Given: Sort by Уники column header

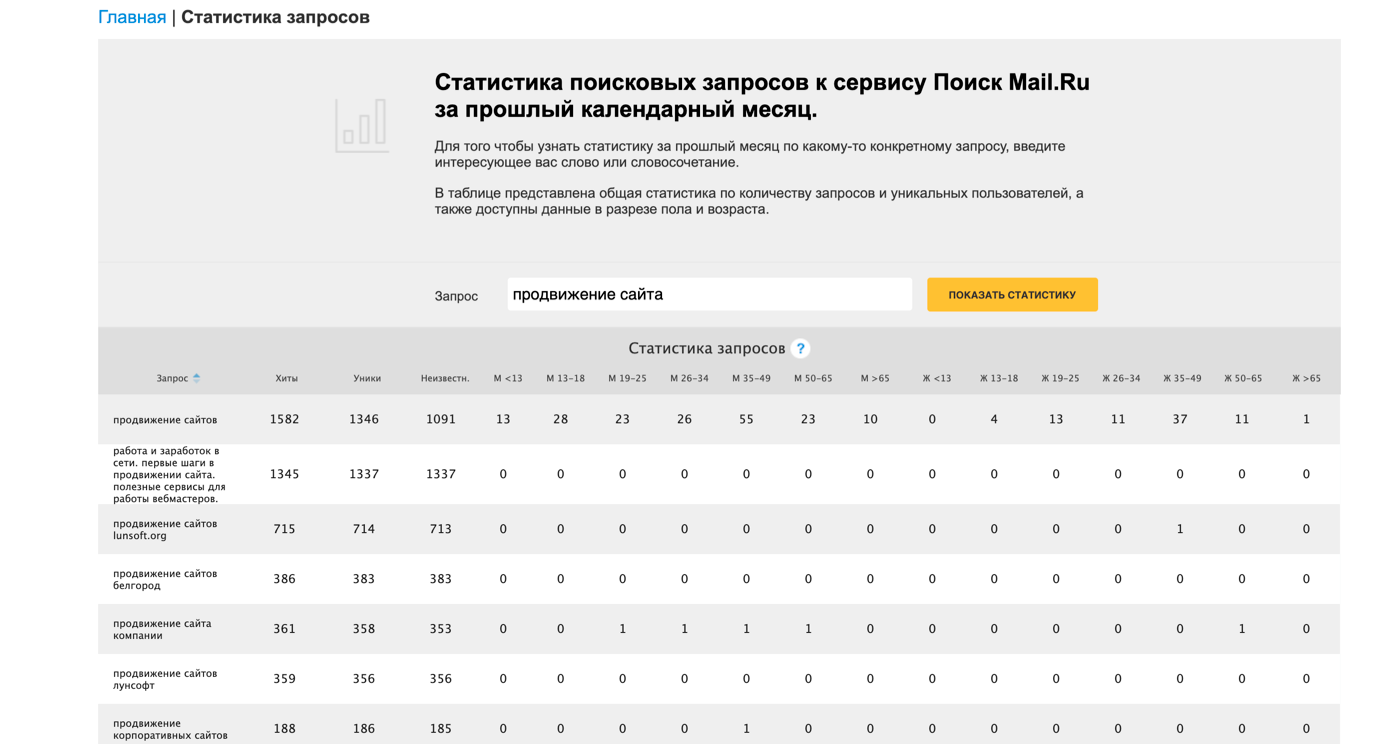Looking at the screenshot, I should tap(367, 378).
